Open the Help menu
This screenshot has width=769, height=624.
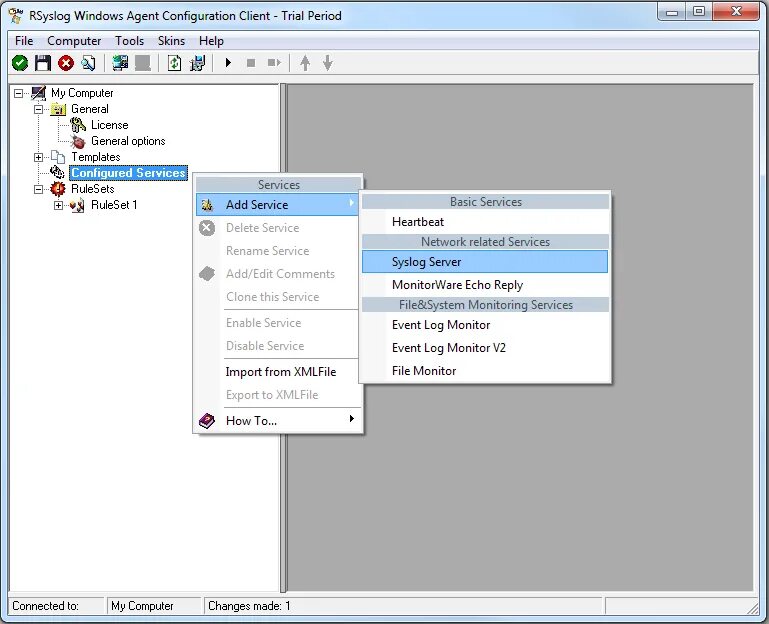(x=211, y=41)
